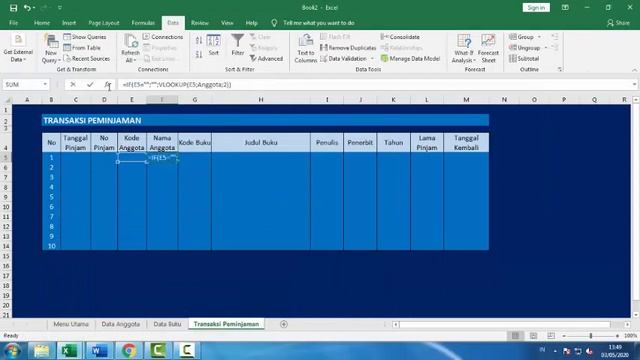640x360 pixels.
Task: Collapse the ribbon
Action: click(634, 70)
